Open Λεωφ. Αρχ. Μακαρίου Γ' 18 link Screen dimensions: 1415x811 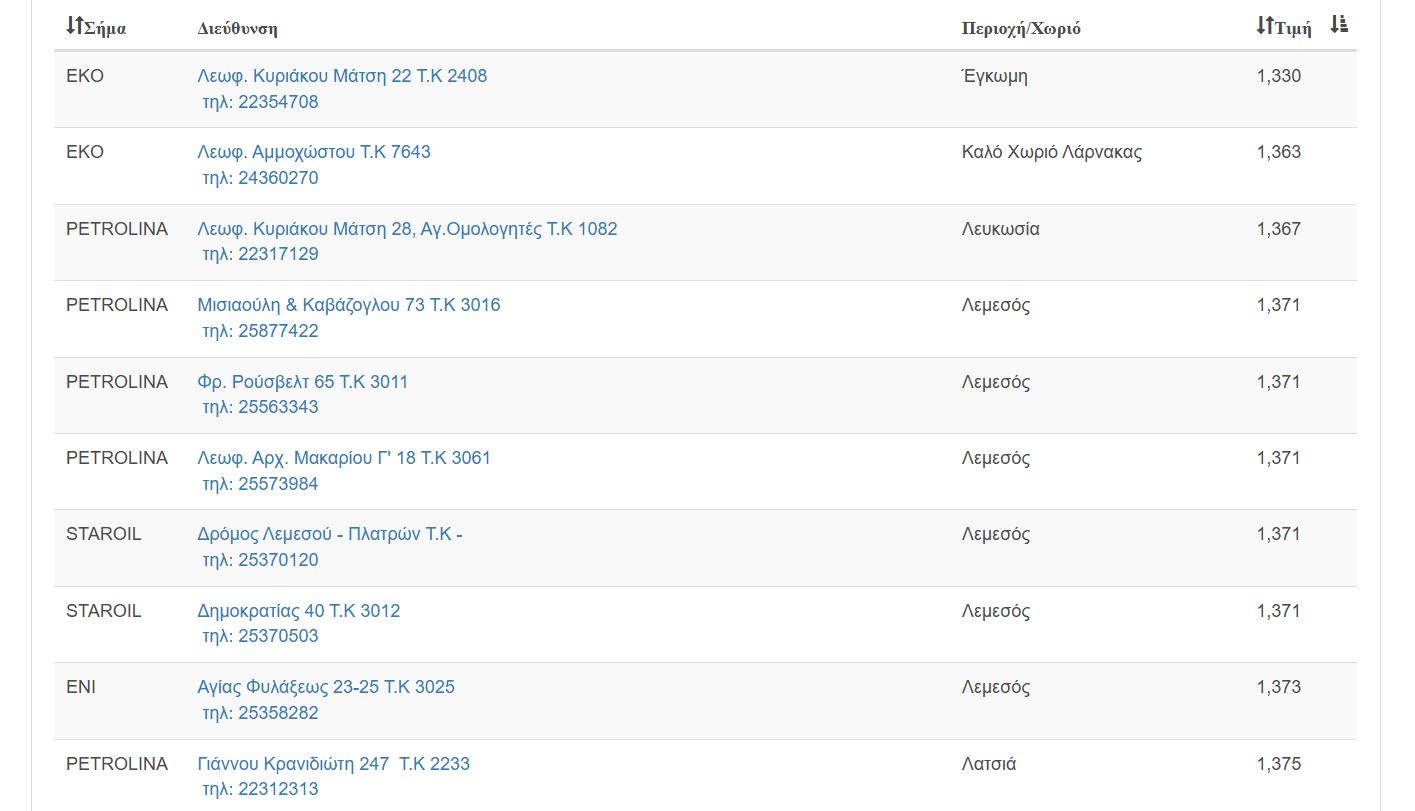344,458
